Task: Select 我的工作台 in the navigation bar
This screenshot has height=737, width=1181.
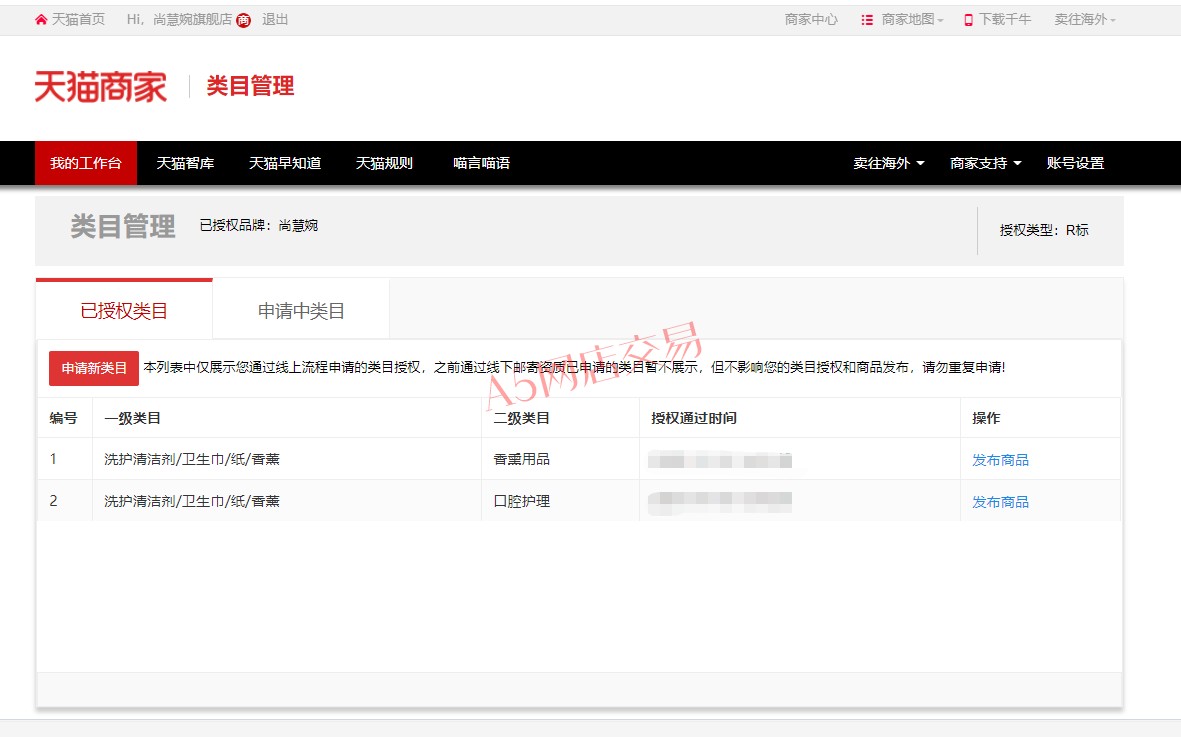Action: point(86,163)
